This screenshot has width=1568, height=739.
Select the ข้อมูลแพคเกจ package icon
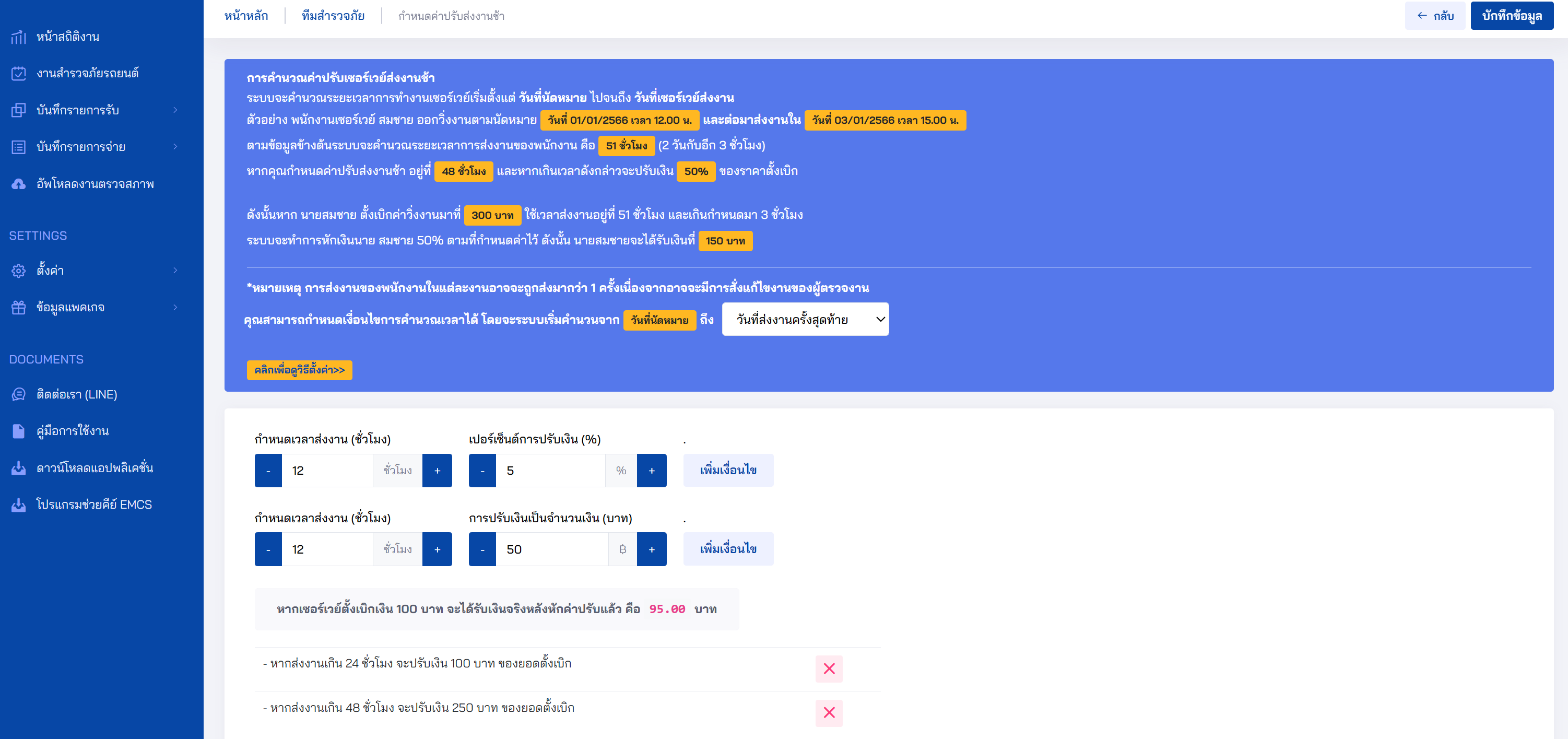[x=18, y=307]
